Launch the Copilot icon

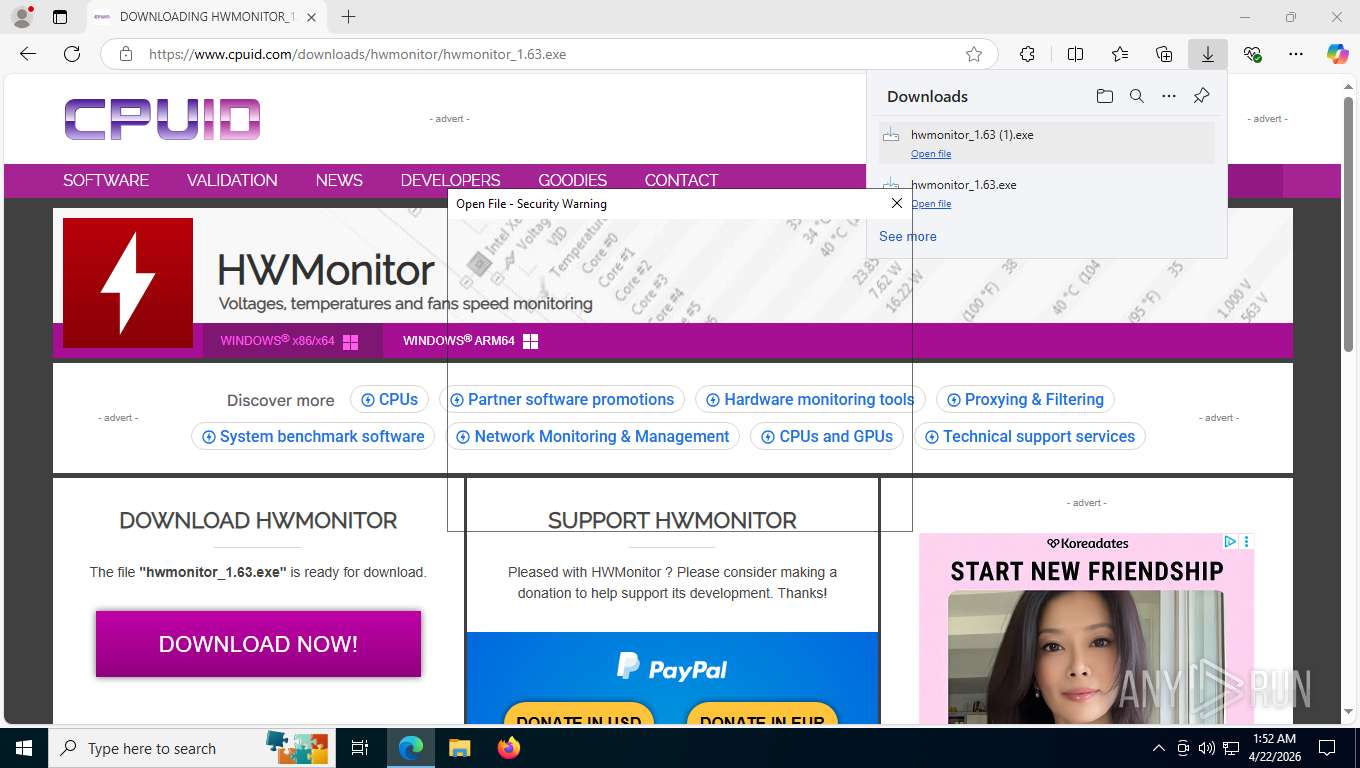tap(1337, 54)
